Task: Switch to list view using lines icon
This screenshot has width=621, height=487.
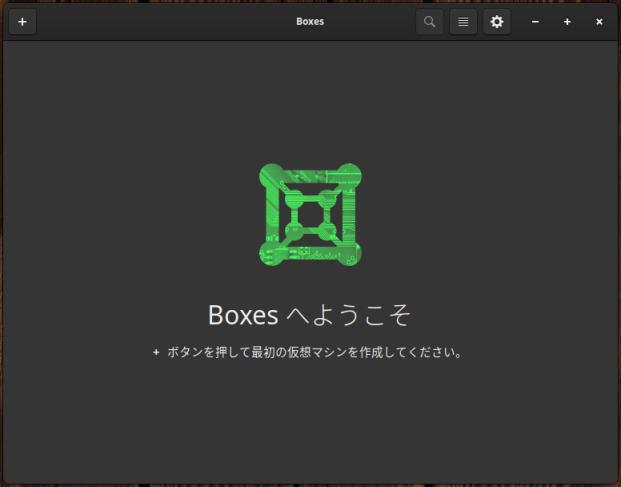Action: (463, 22)
